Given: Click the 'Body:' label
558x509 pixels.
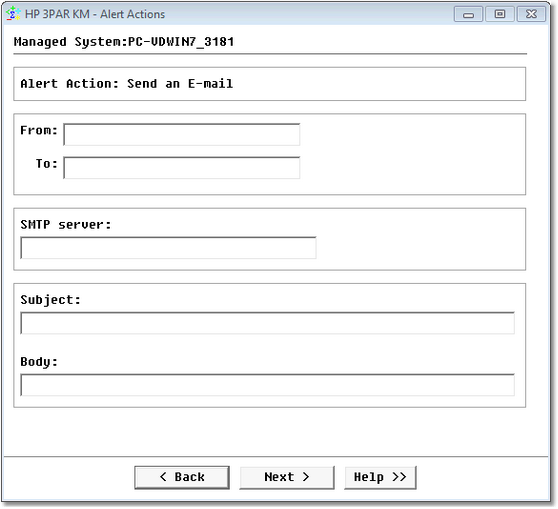Looking at the screenshot, I should pos(39,362).
